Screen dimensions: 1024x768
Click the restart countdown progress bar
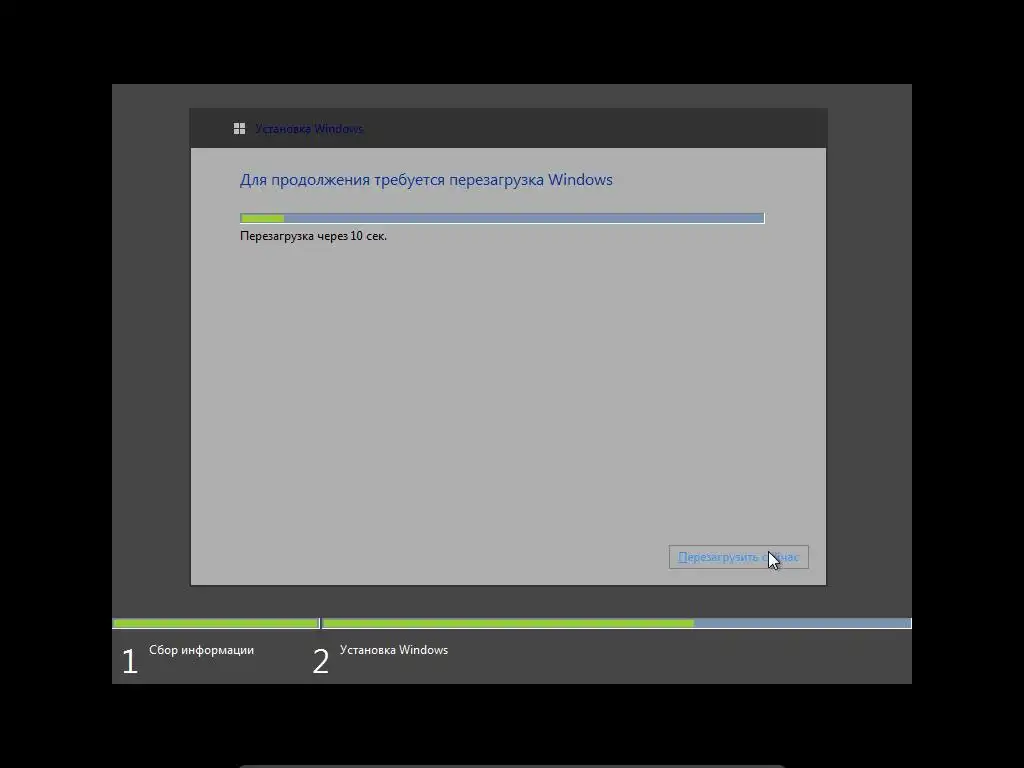point(502,218)
